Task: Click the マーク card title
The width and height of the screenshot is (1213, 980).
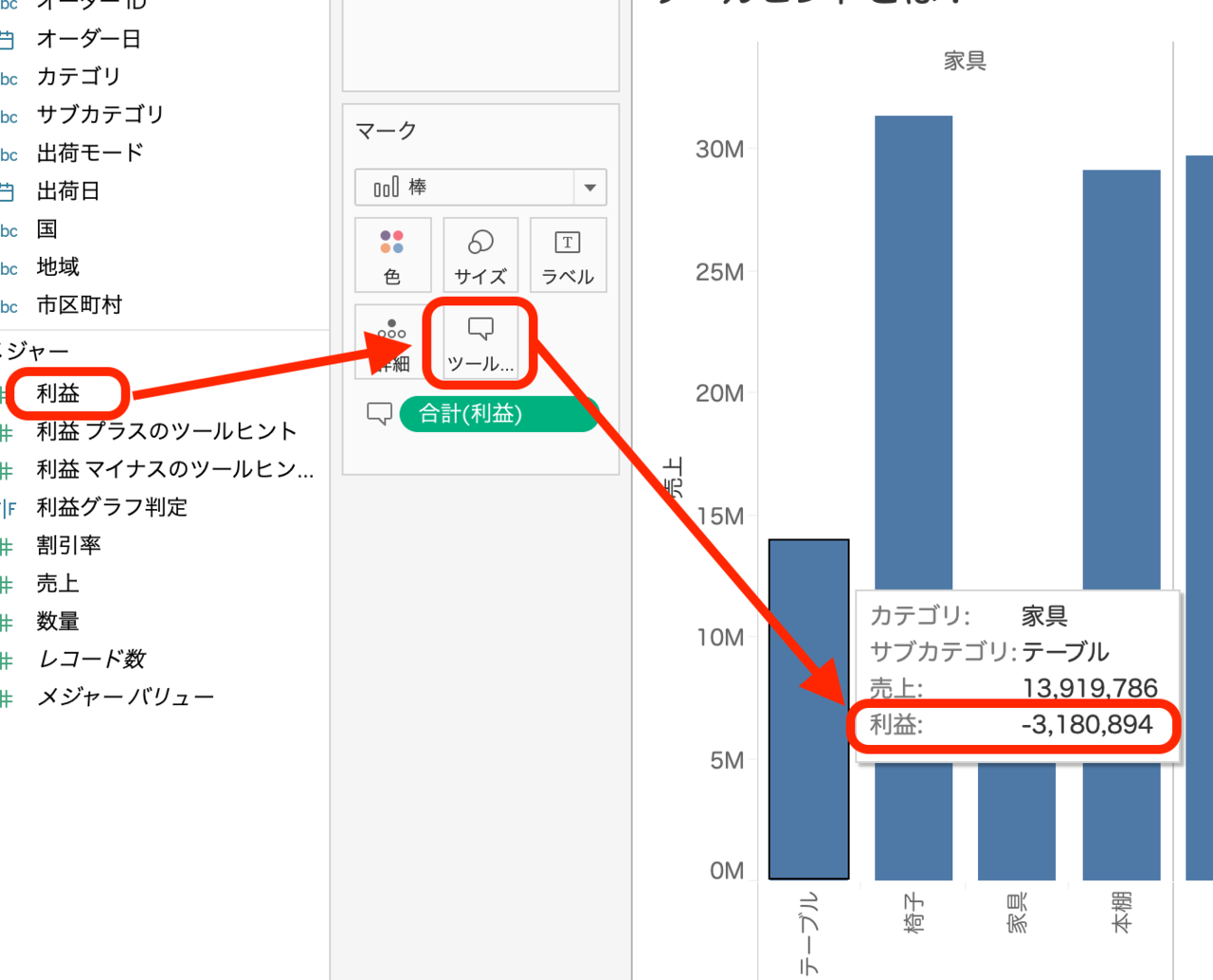Action: 386,131
